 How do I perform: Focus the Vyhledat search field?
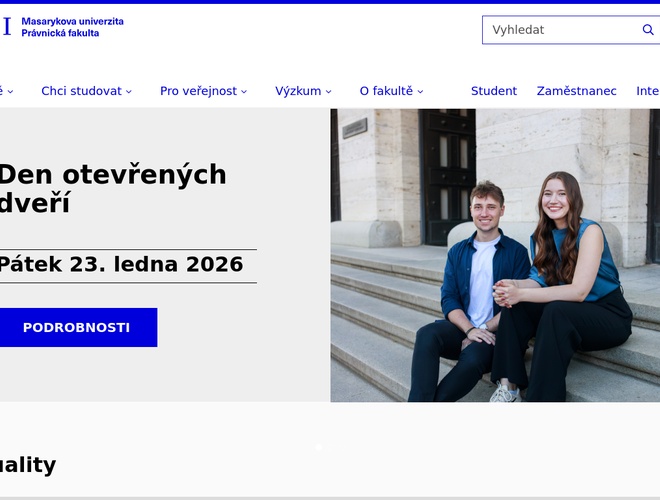coord(560,30)
